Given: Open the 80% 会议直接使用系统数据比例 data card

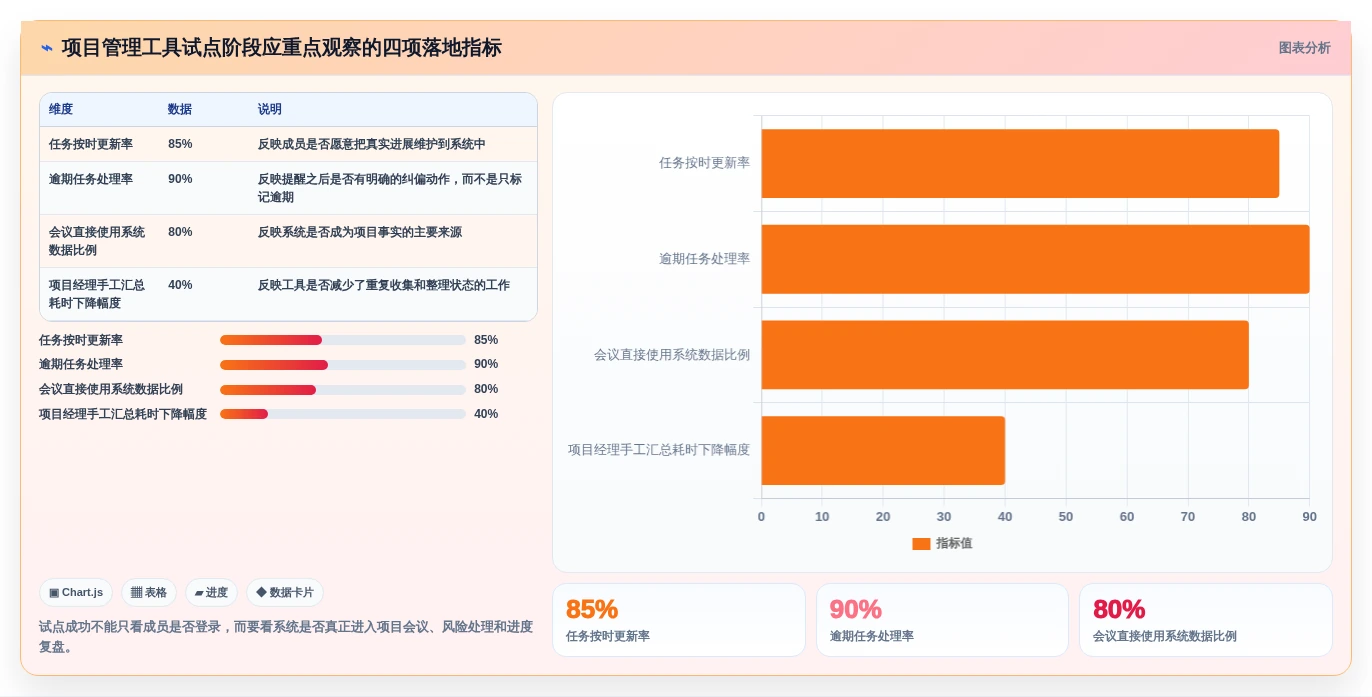Looking at the screenshot, I should (x=1206, y=620).
